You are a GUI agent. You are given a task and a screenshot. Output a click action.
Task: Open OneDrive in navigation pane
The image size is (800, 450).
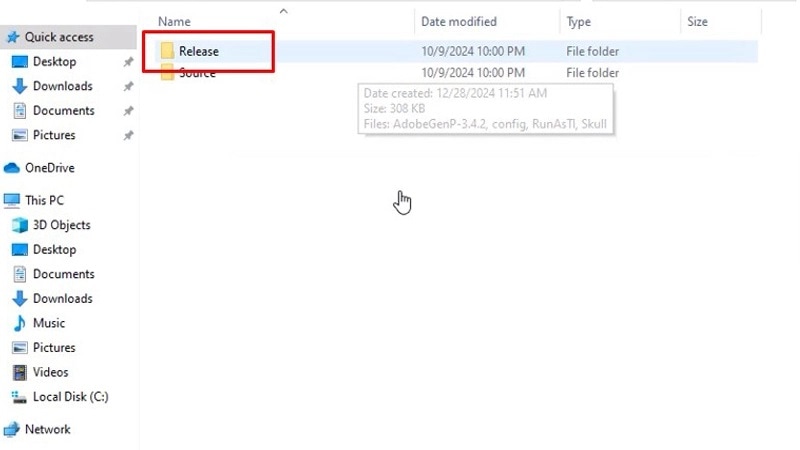click(x=49, y=168)
